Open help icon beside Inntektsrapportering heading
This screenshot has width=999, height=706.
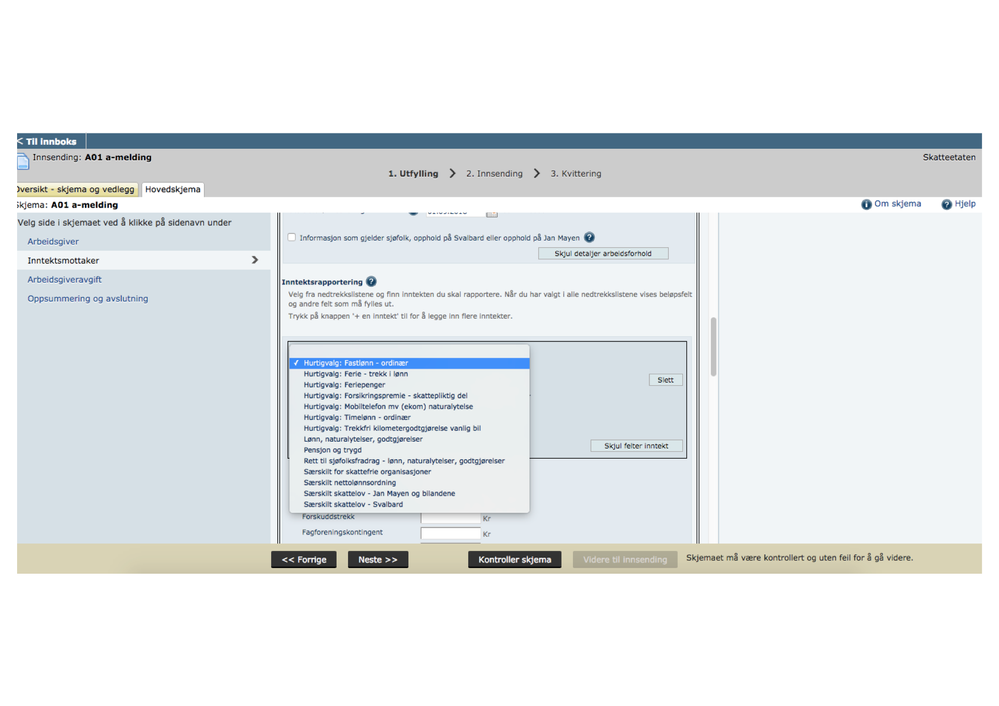(371, 282)
